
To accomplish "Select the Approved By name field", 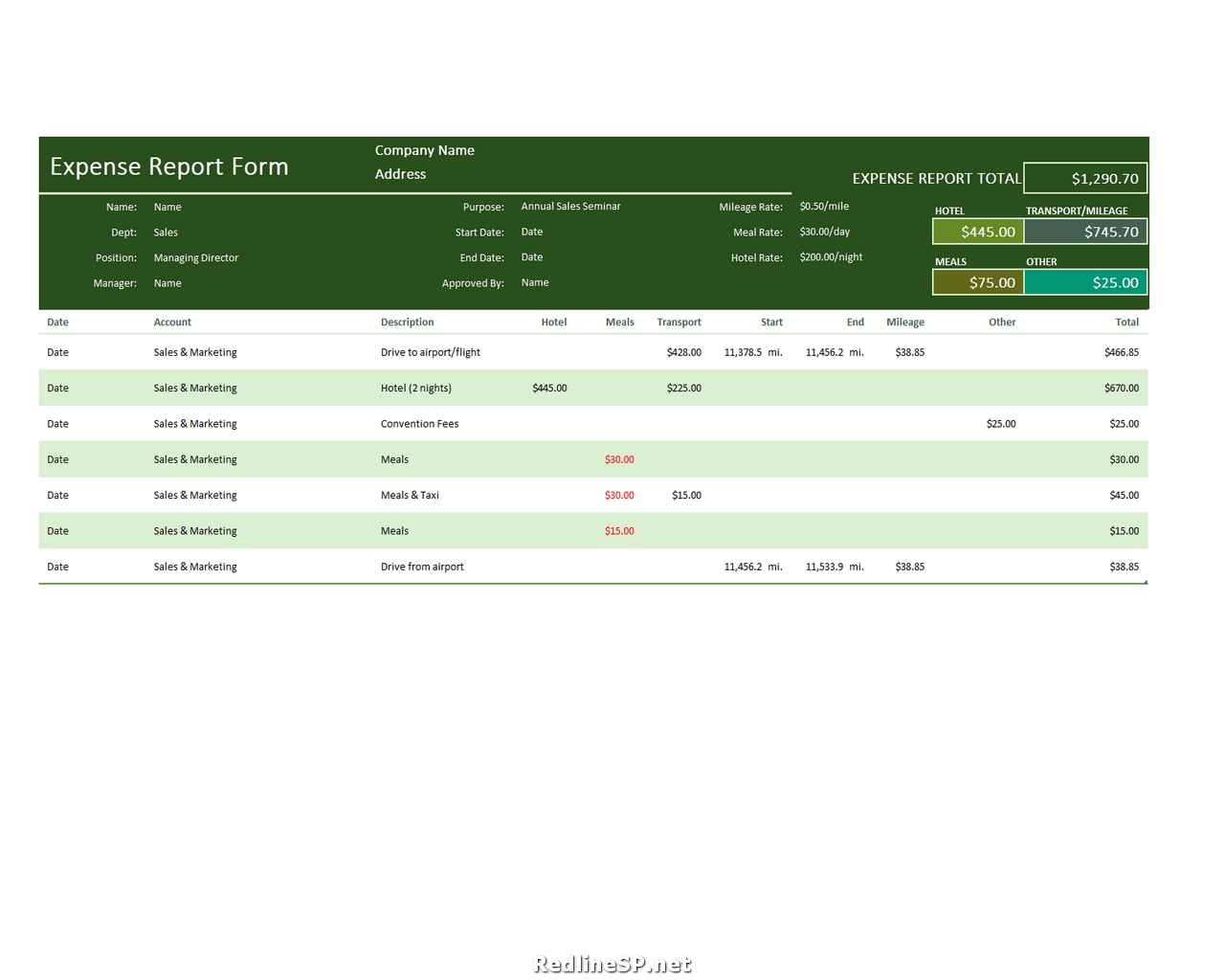I will (x=534, y=282).
